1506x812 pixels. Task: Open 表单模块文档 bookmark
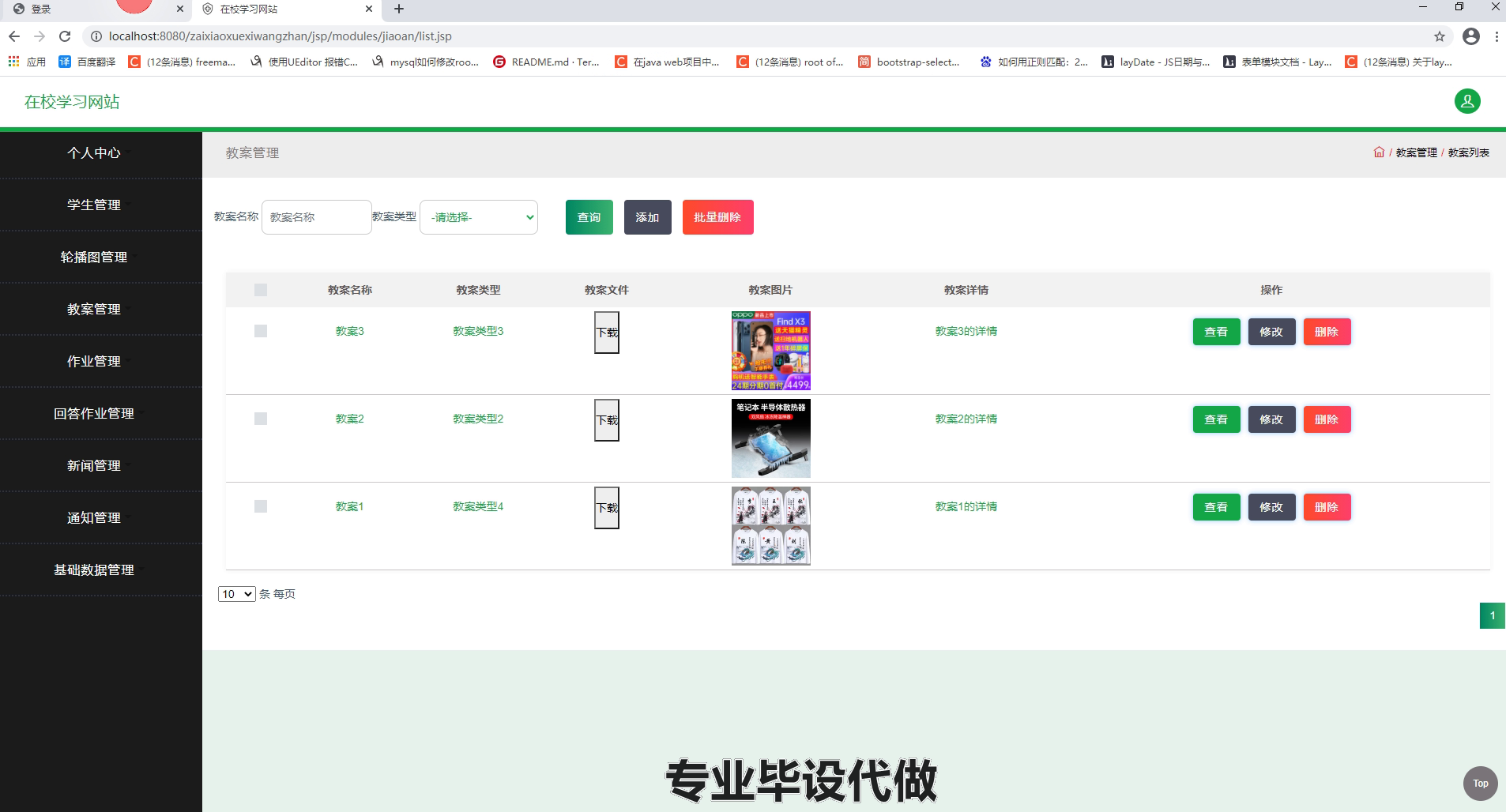point(1278,62)
